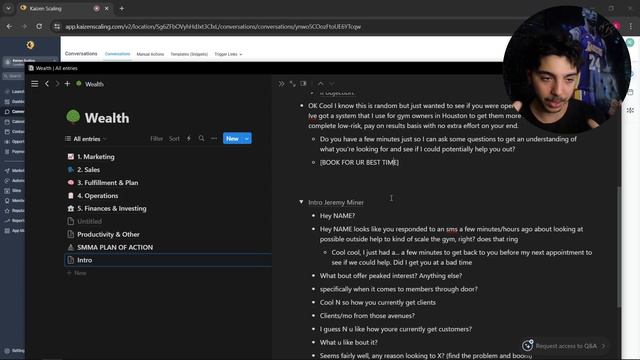This screenshot has height=360, width=640.
Task: Click the Kaizen Scaling logo in sidebar
Action: (x=30, y=45)
